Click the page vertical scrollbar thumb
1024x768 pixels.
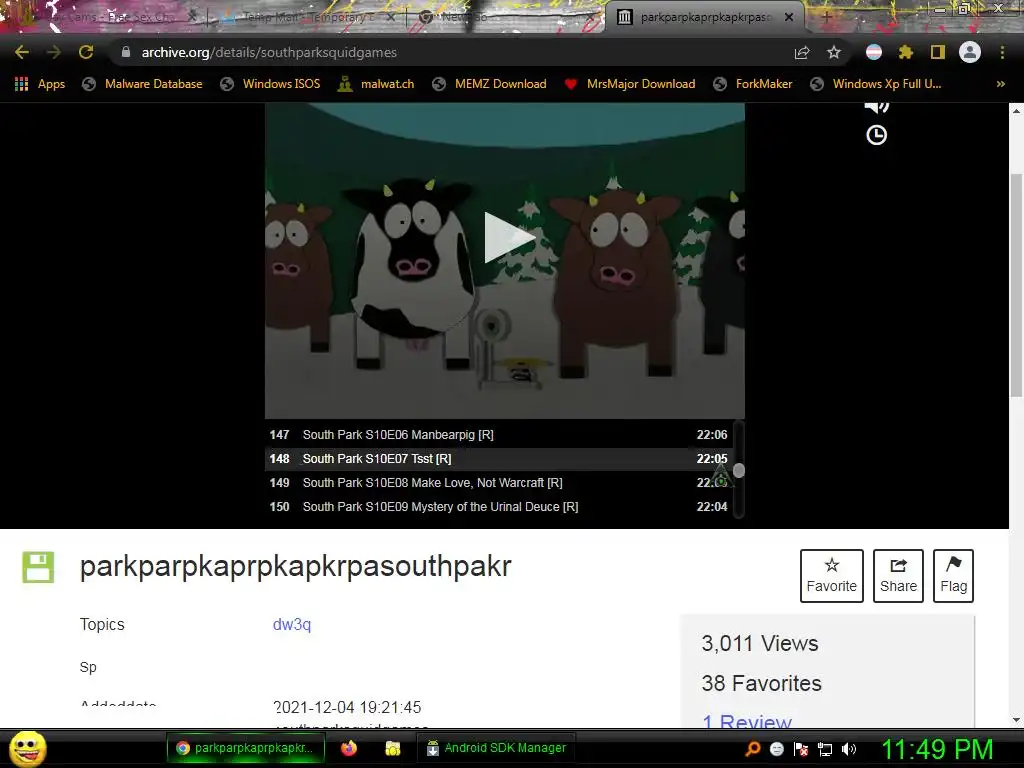[x=1016, y=284]
